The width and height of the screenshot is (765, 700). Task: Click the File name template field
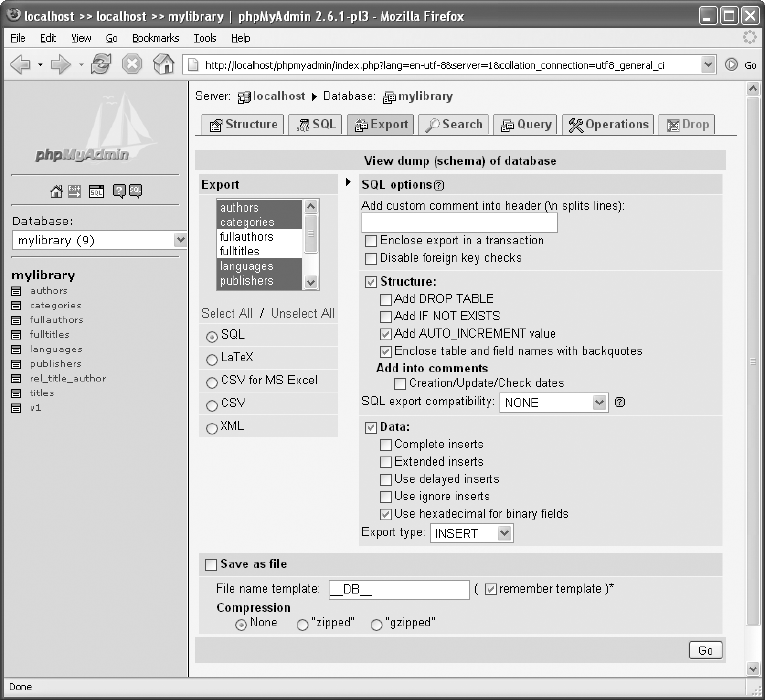pyautogui.click(x=399, y=590)
